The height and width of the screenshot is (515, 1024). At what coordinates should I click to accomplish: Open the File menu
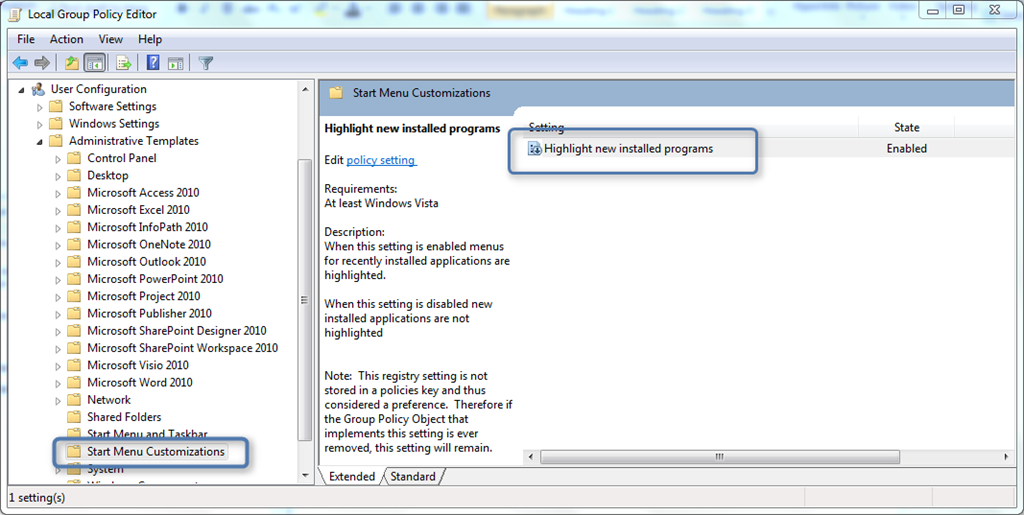click(26, 39)
